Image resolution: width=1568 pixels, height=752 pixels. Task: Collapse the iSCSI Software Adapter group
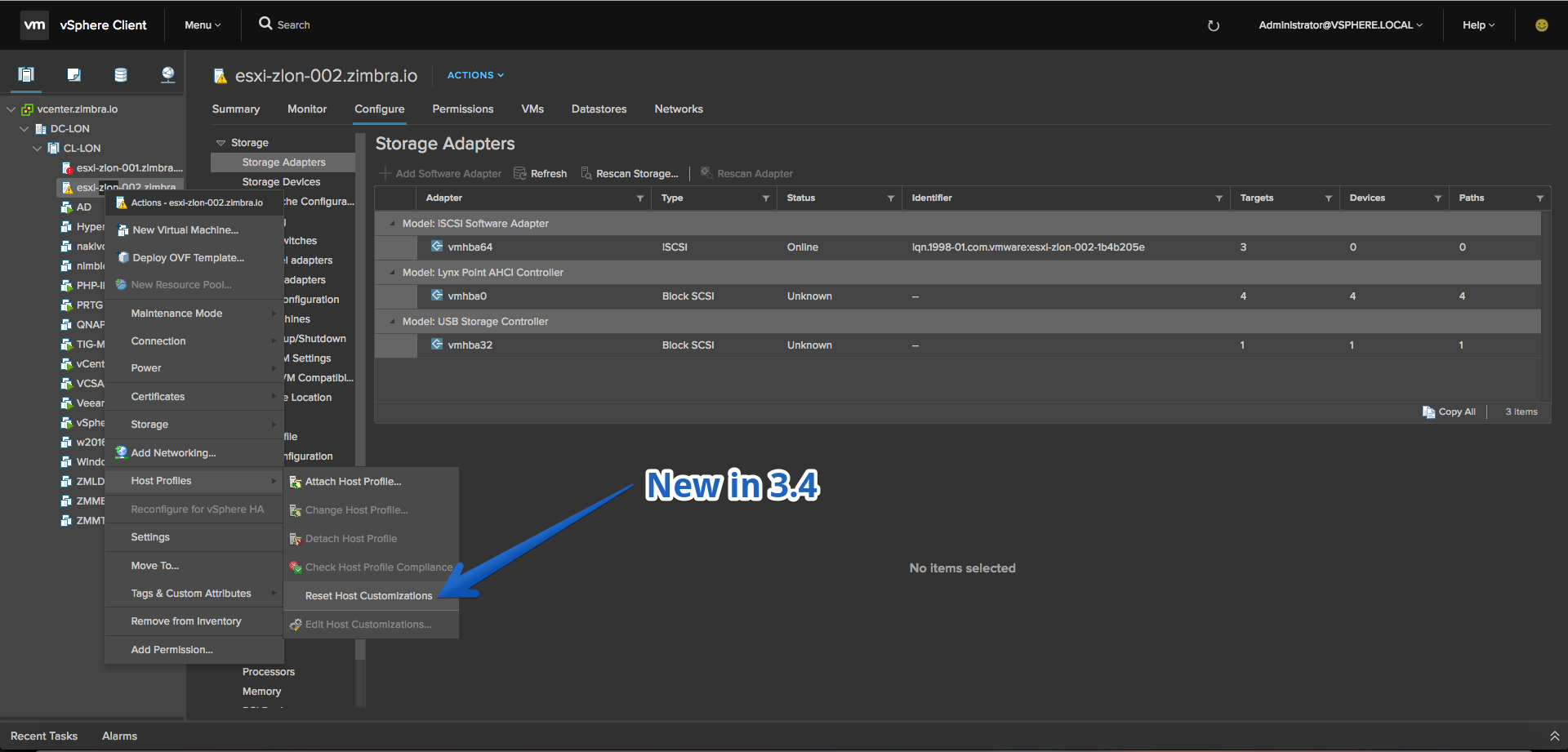point(393,224)
